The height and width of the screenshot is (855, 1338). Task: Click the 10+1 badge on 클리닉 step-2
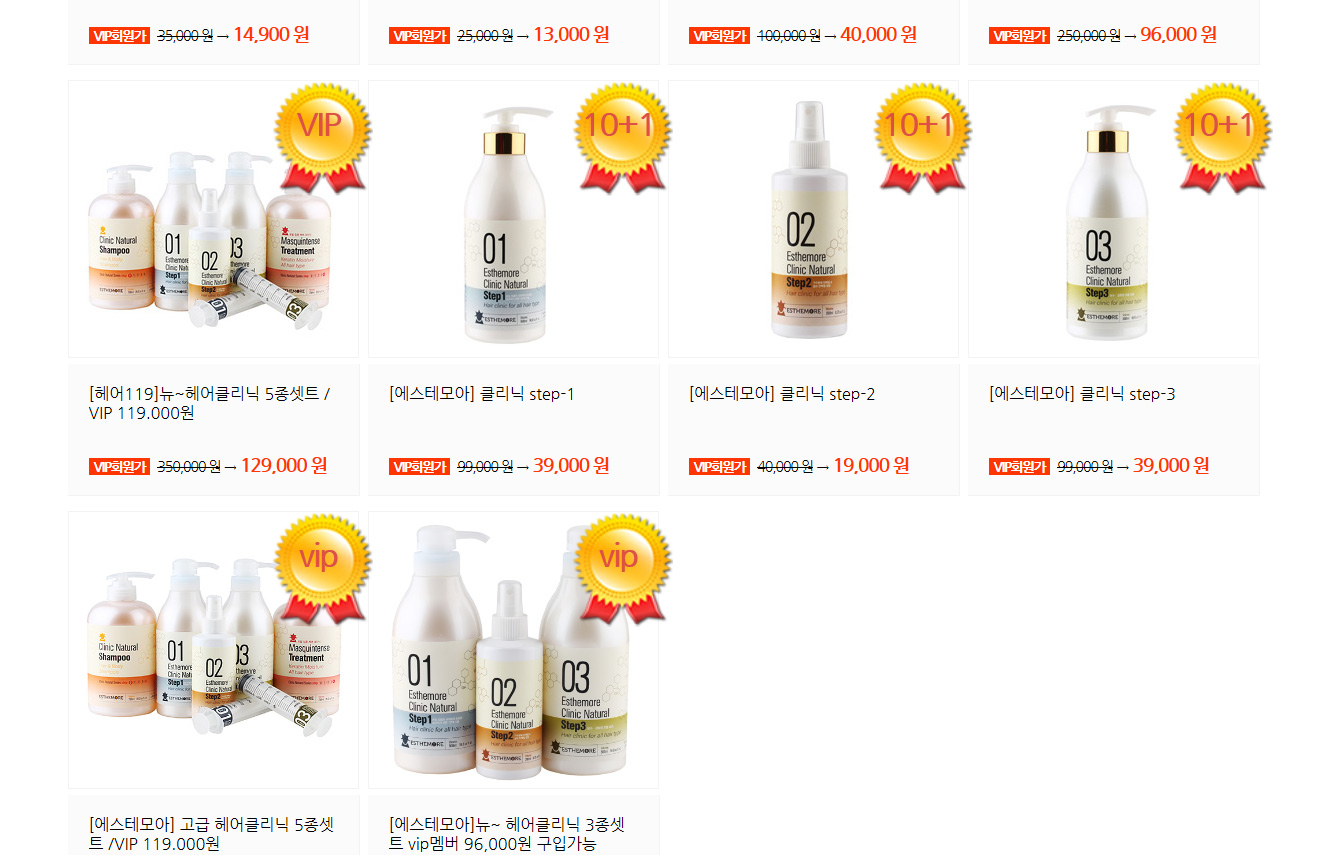click(922, 137)
